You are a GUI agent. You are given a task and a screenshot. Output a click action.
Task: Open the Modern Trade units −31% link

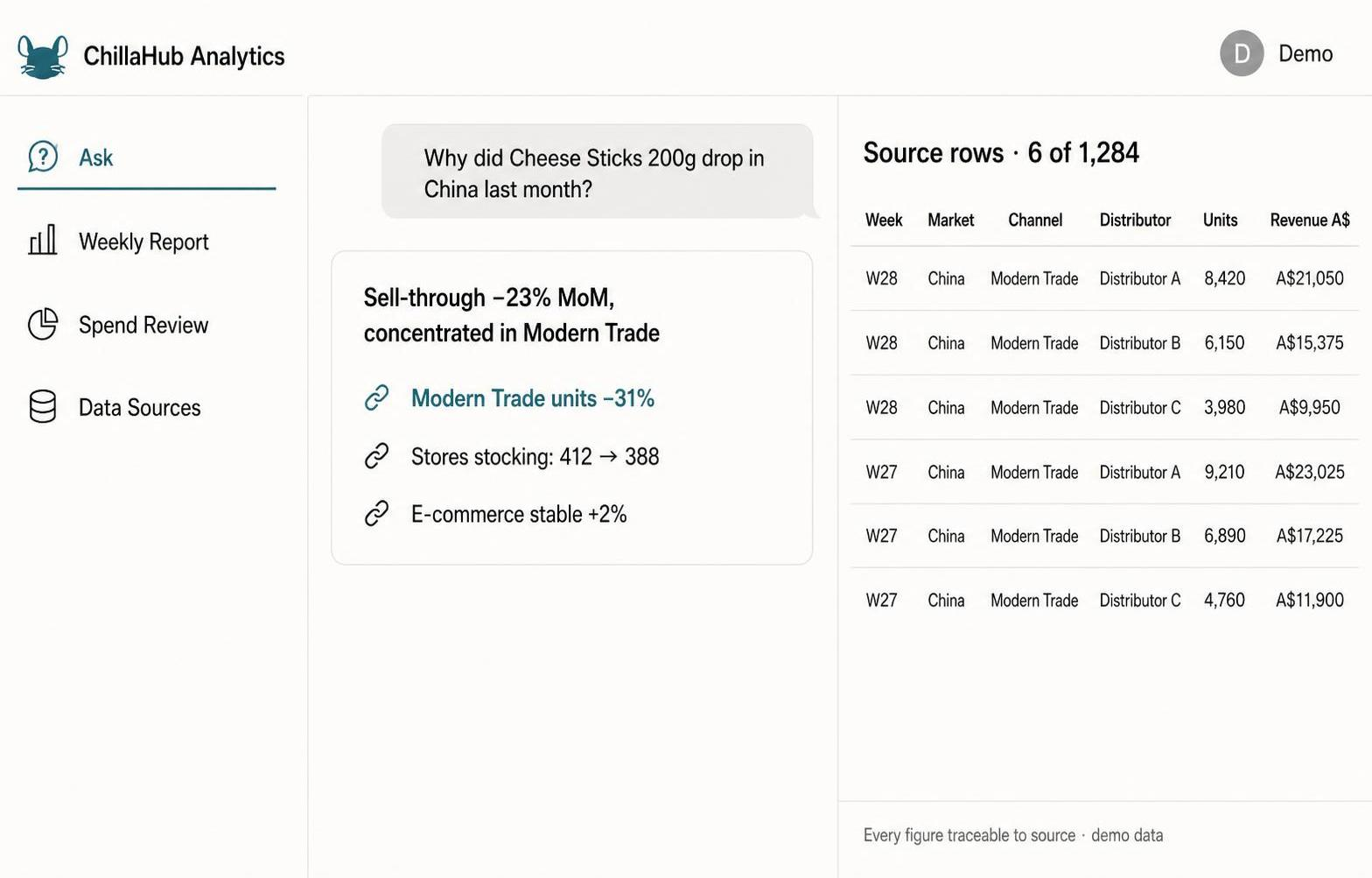coord(533,398)
